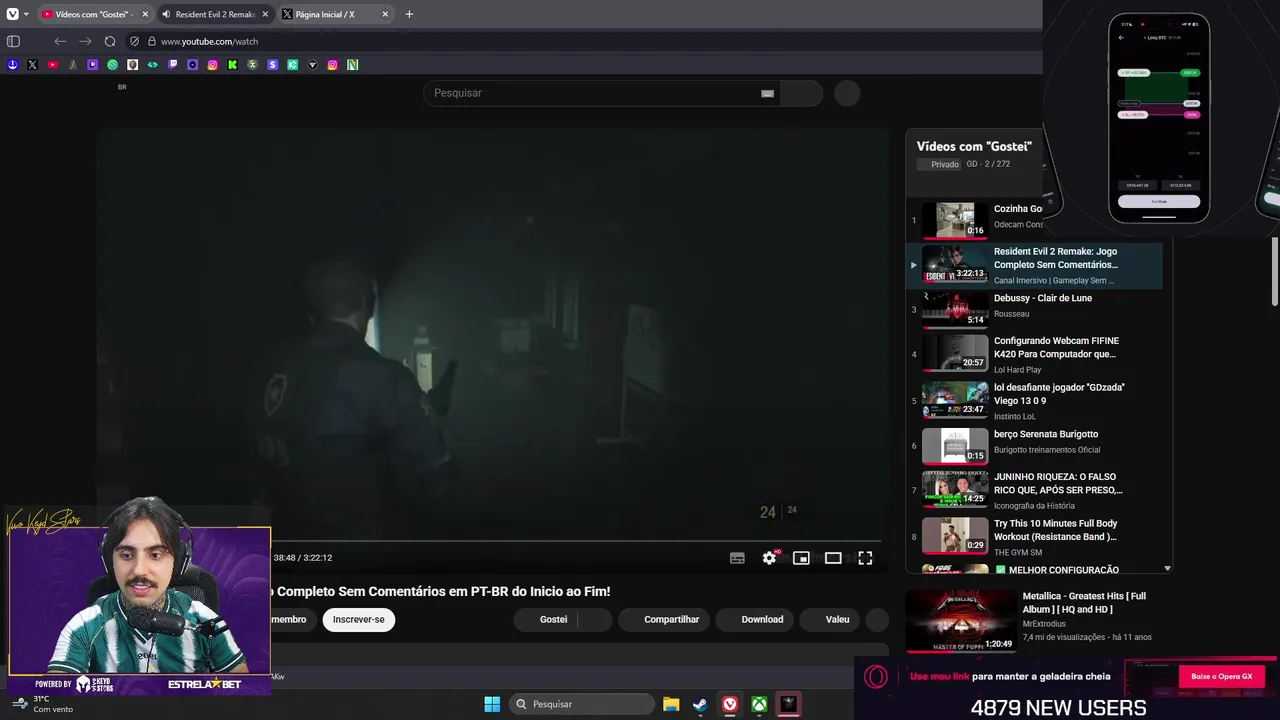Toggle theater mode in video player
This screenshot has width=1280, height=720.
pyautogui.click(x=833, y=558)
